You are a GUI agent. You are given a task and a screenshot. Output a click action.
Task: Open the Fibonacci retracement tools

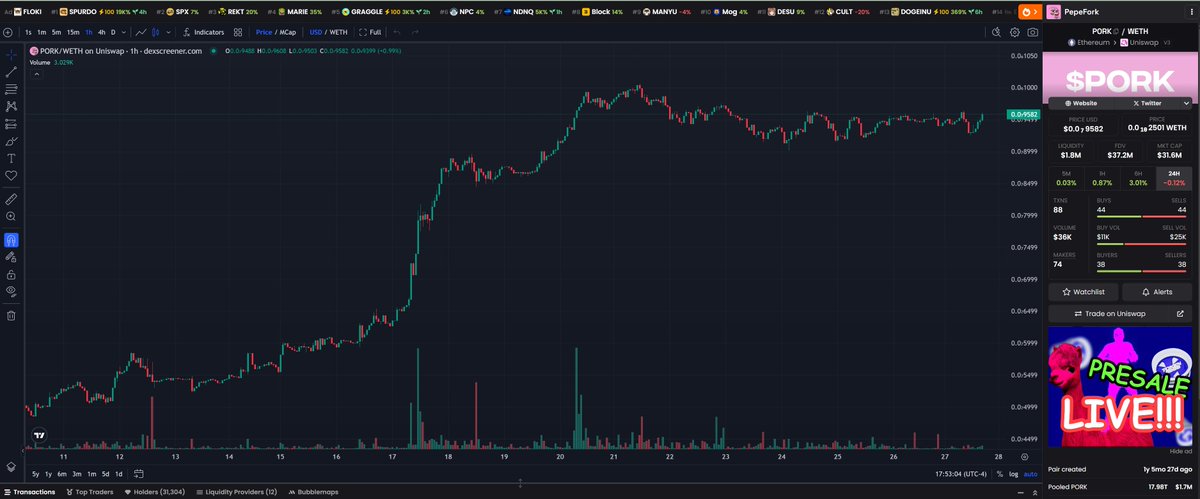click(x=11, y=88)
